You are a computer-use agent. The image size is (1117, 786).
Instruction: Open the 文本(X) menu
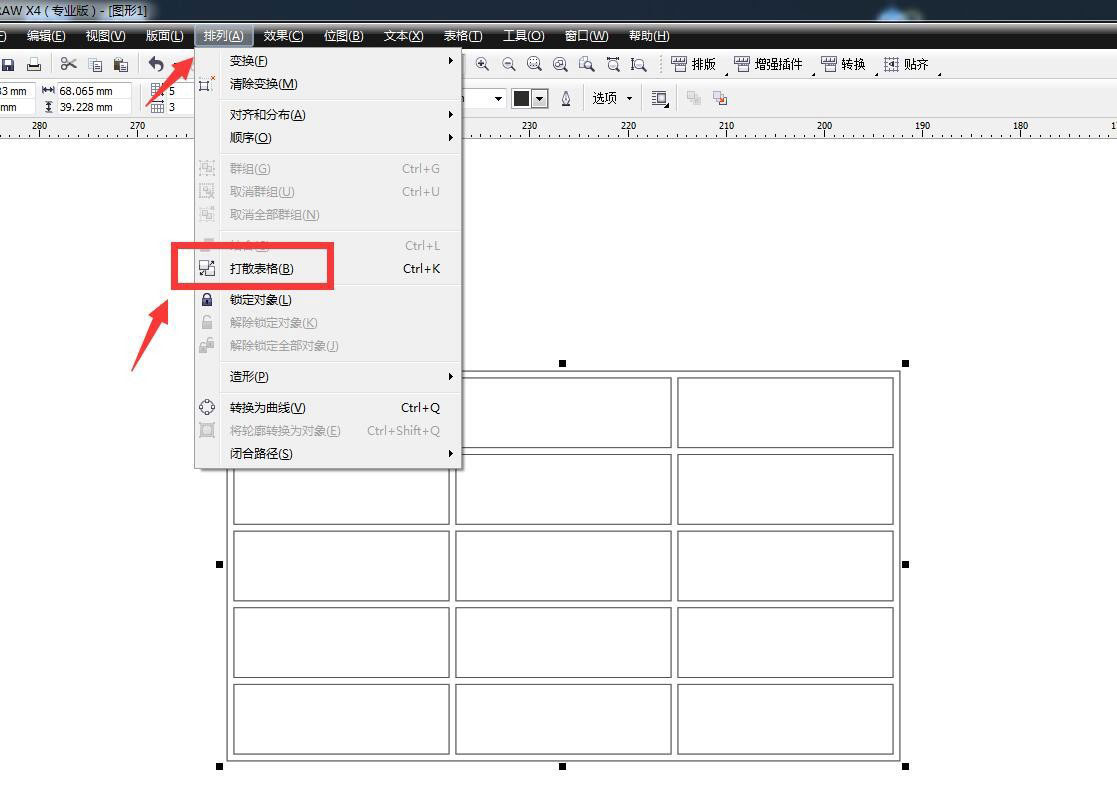[402, 35]
